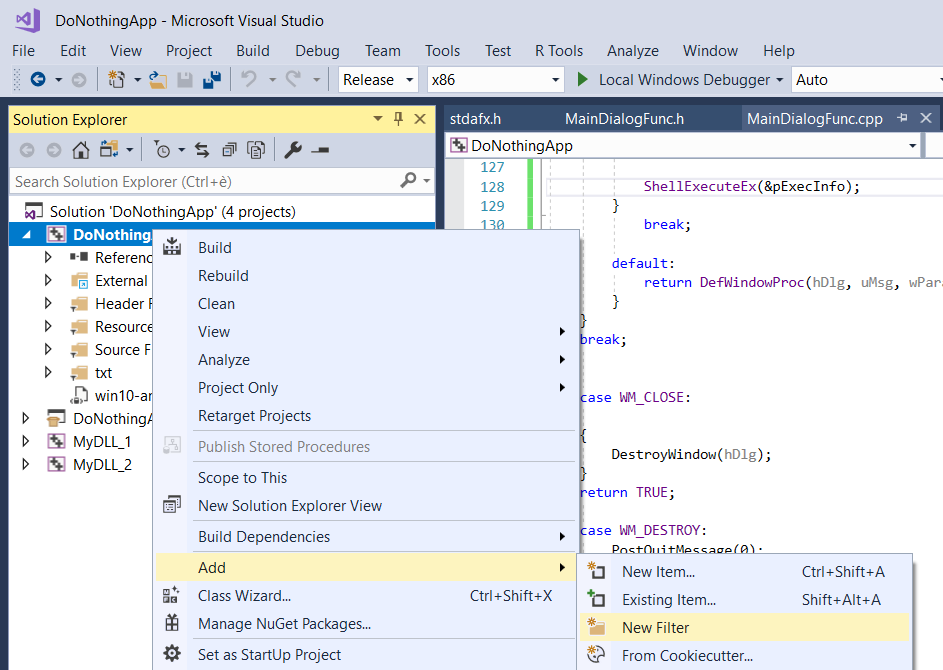Open Properties wrench icon in Solution Explorer
The image size is (943, 670).
(293, 150)
